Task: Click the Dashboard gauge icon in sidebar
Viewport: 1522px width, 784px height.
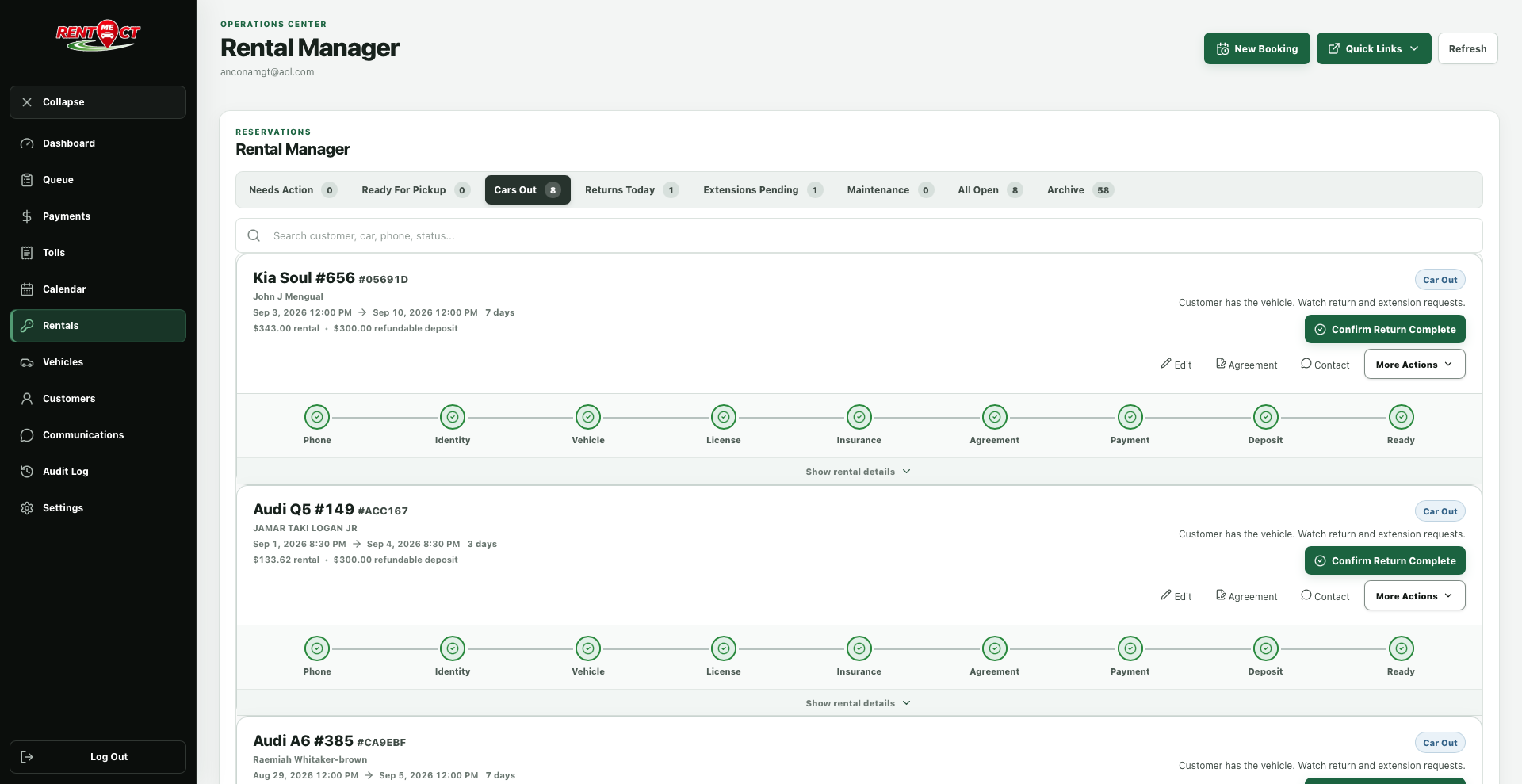Action: [27, 143]
